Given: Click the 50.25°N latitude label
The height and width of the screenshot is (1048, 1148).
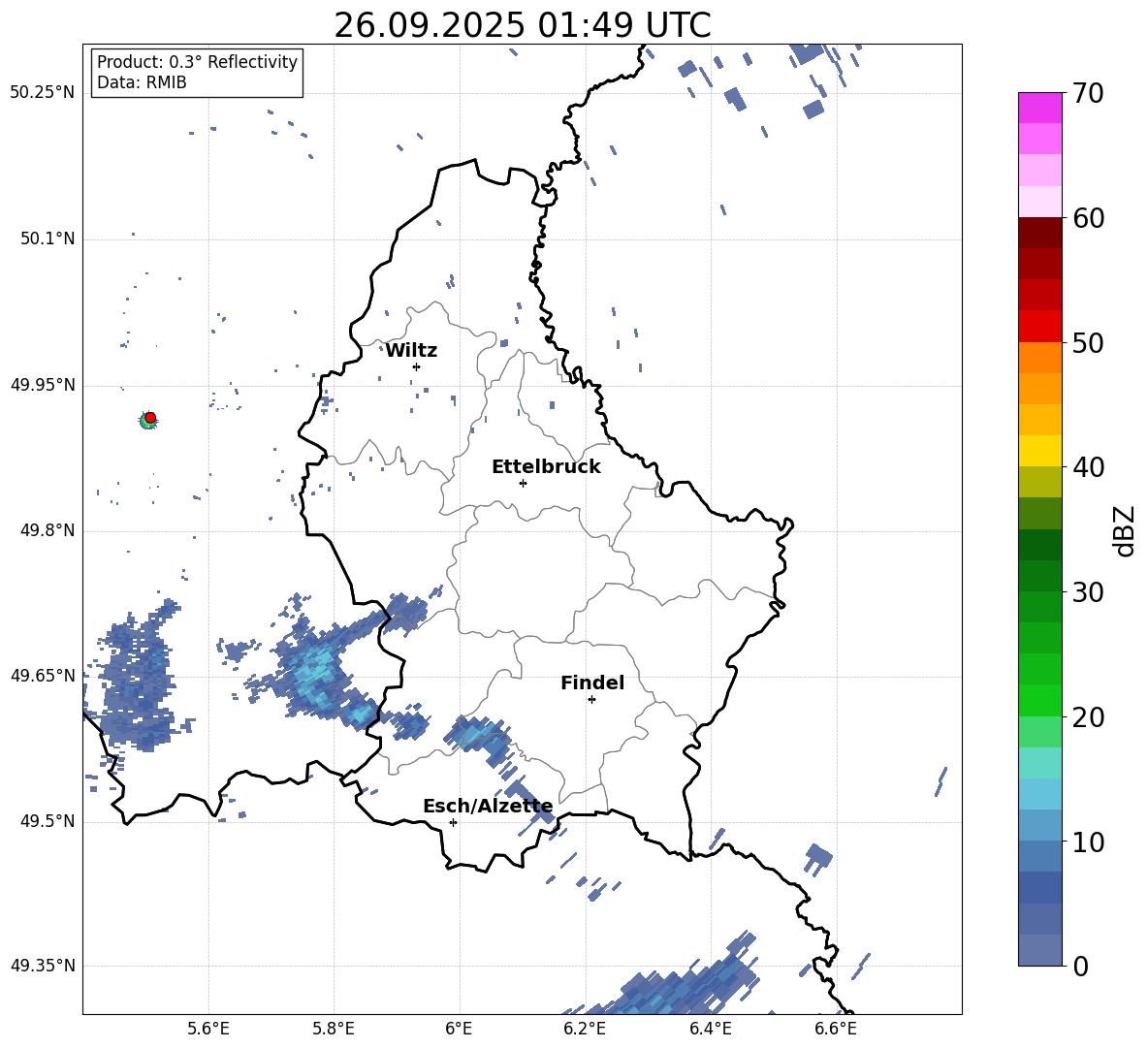Looking at the screenshot, I should [43, 93].
